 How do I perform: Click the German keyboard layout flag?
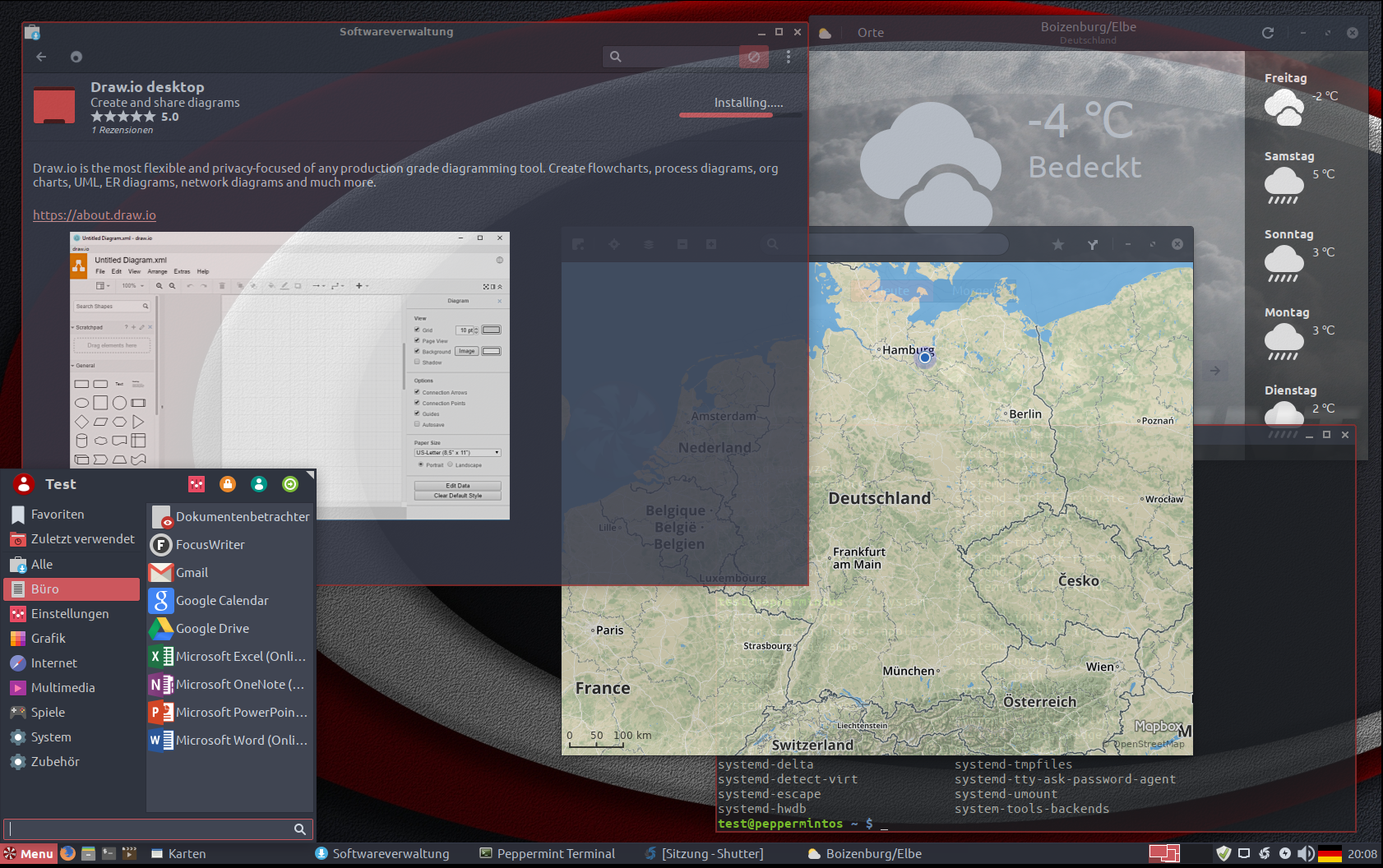[x=1330, y=854]
